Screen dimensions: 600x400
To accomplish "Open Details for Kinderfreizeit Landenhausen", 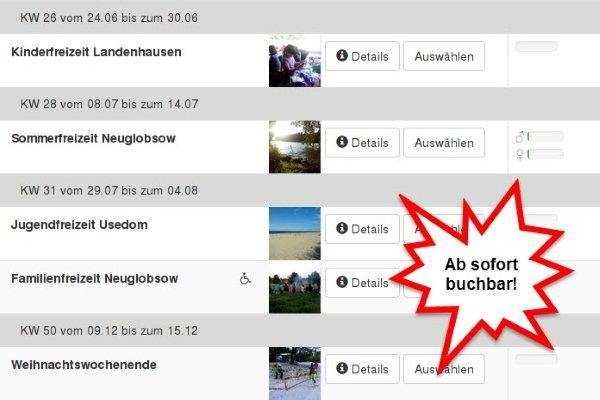I will (362, 56).
